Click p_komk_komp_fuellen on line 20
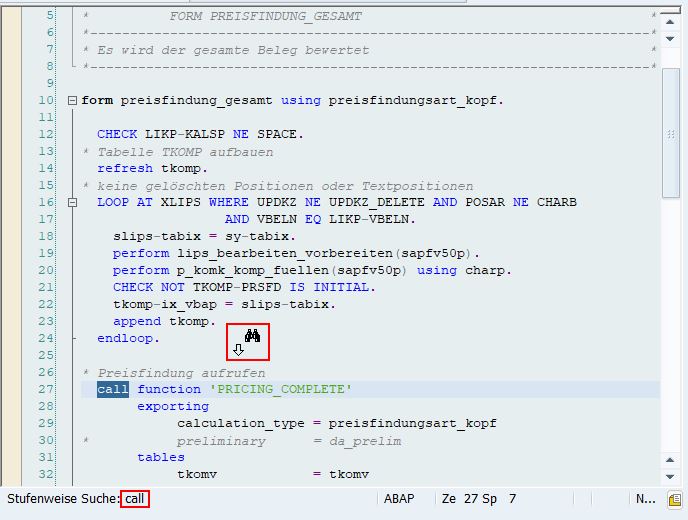This screenshot has width=688, height=520. pos(253,271)
